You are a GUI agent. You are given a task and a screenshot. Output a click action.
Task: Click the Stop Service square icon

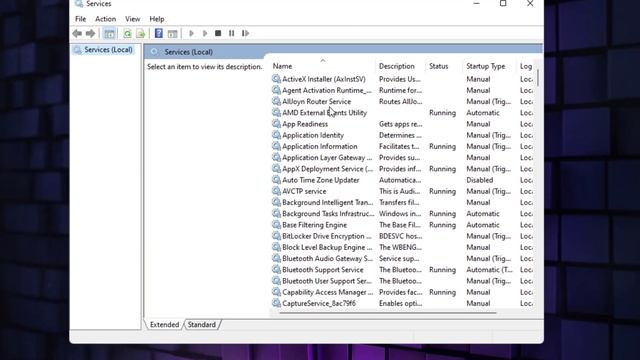(x=218, y=33)
